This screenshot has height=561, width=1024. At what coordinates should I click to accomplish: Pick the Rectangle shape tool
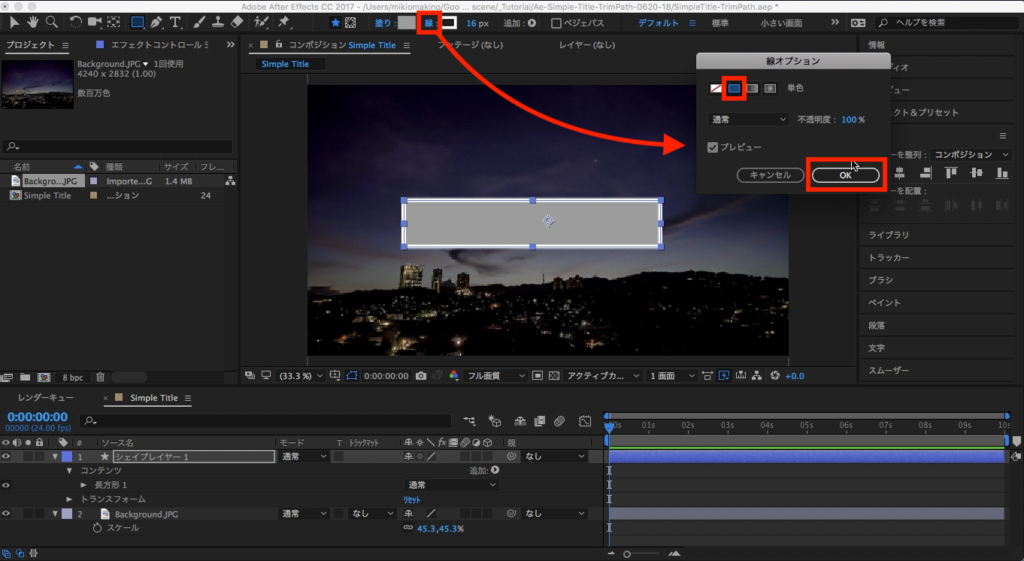[137, 22]
